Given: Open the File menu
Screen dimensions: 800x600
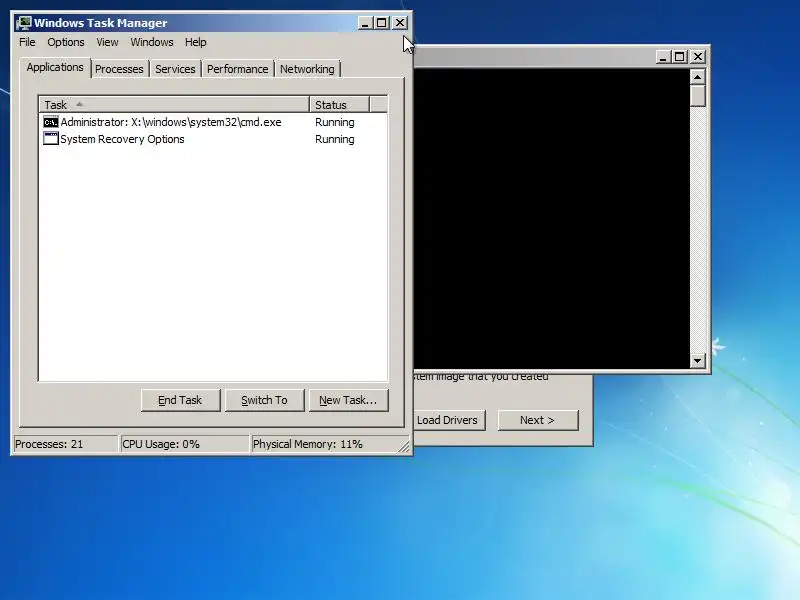Looking at the screenshot, I should pyautogui.click(x=27, y=42).
